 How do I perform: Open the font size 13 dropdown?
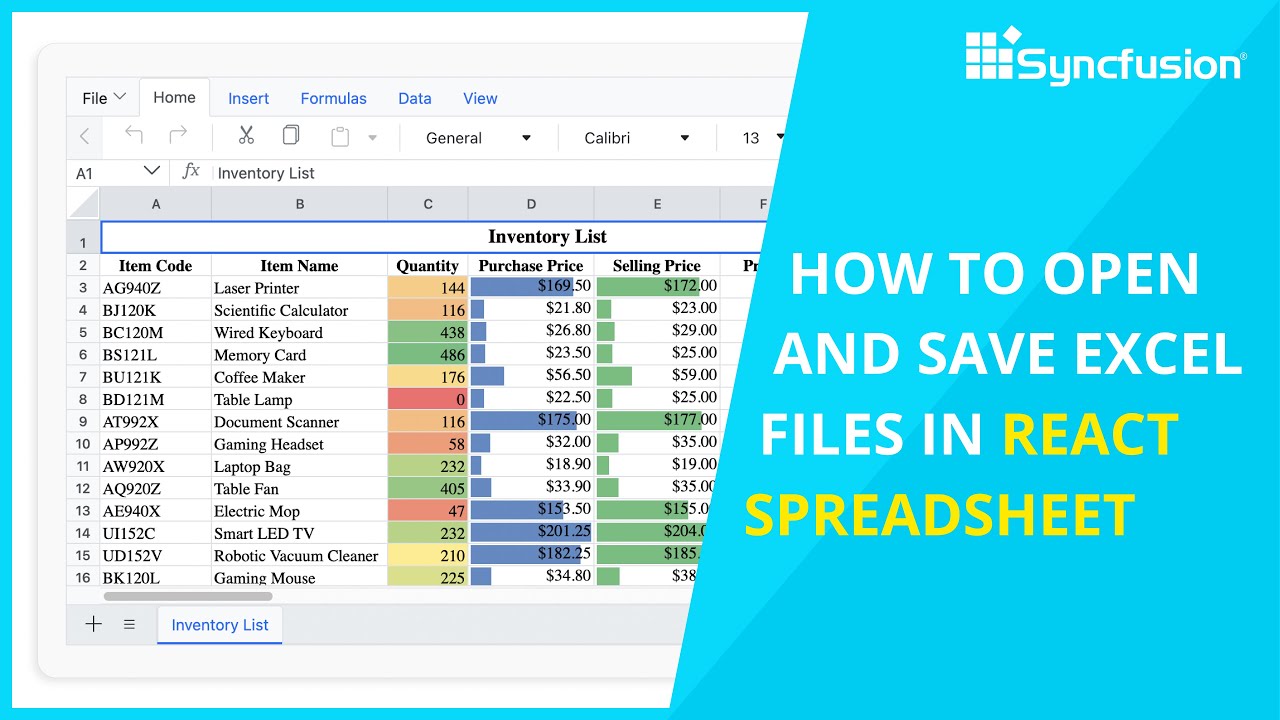pos(762,138)
